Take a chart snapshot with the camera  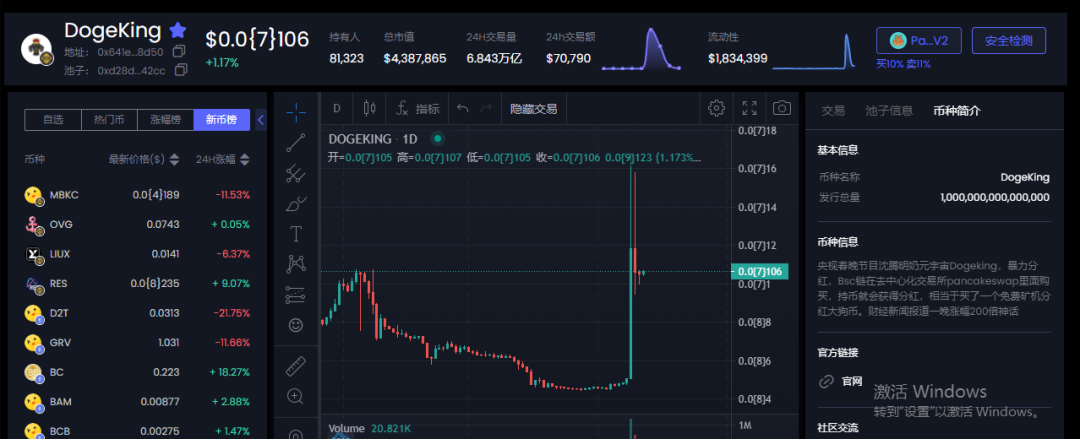(x=781, y=108)
